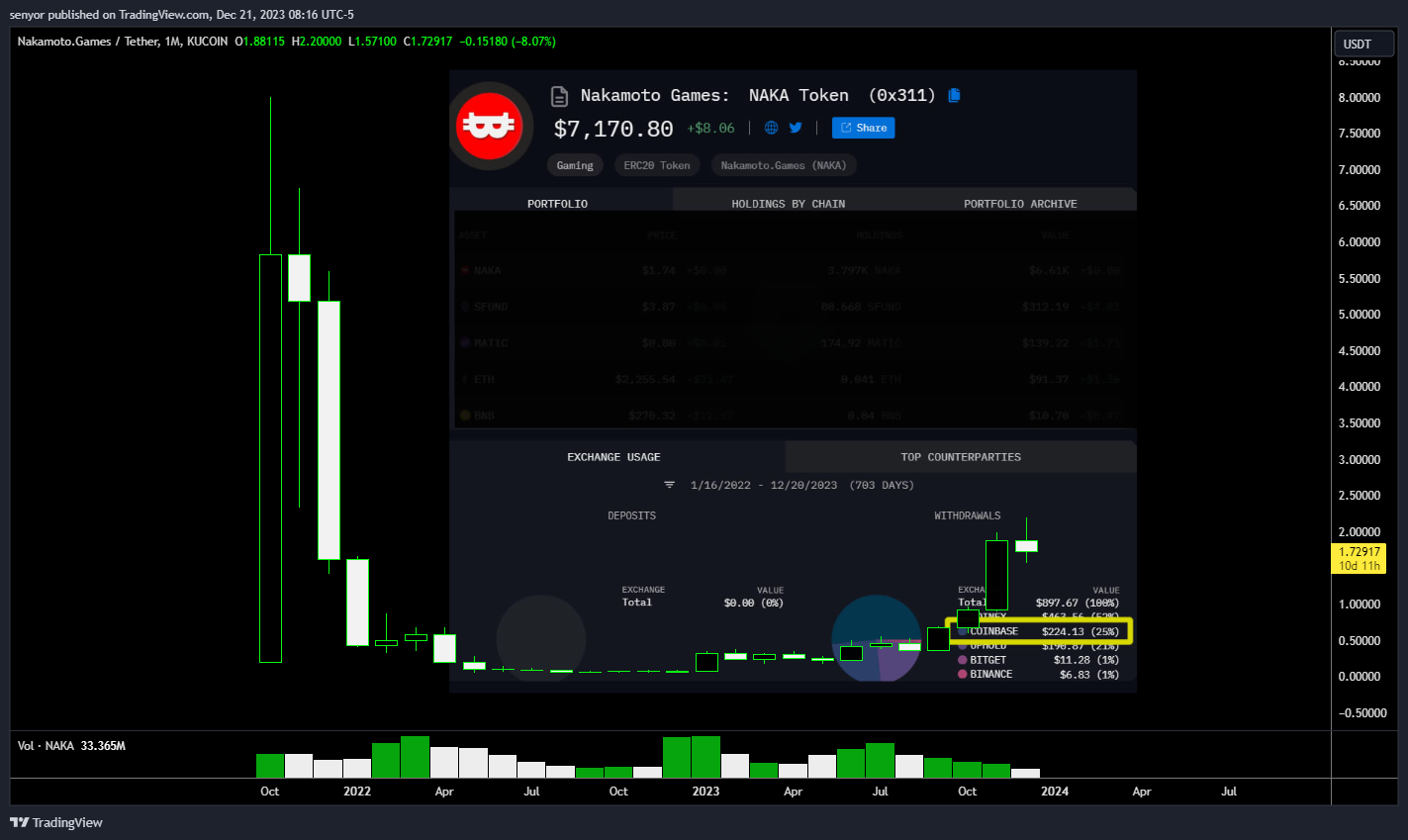Select the Gaming tag

[575, 165]
